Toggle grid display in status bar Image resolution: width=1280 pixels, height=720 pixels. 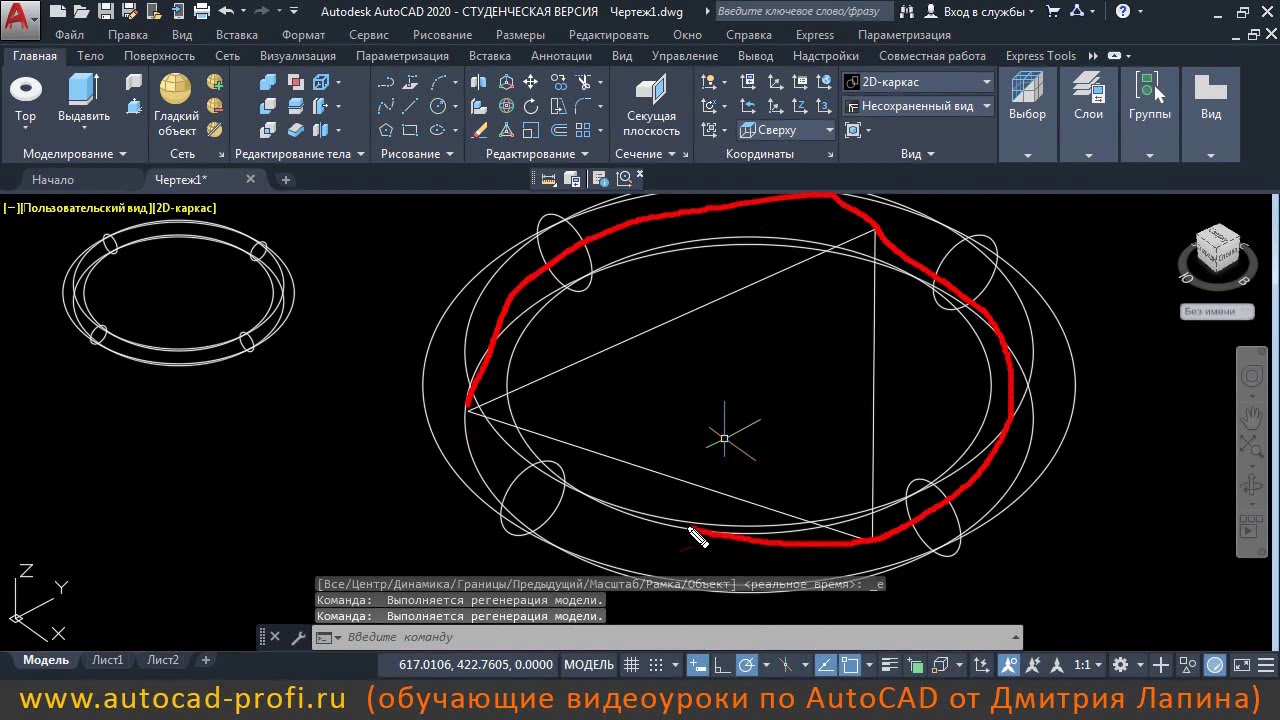point(631,665)
